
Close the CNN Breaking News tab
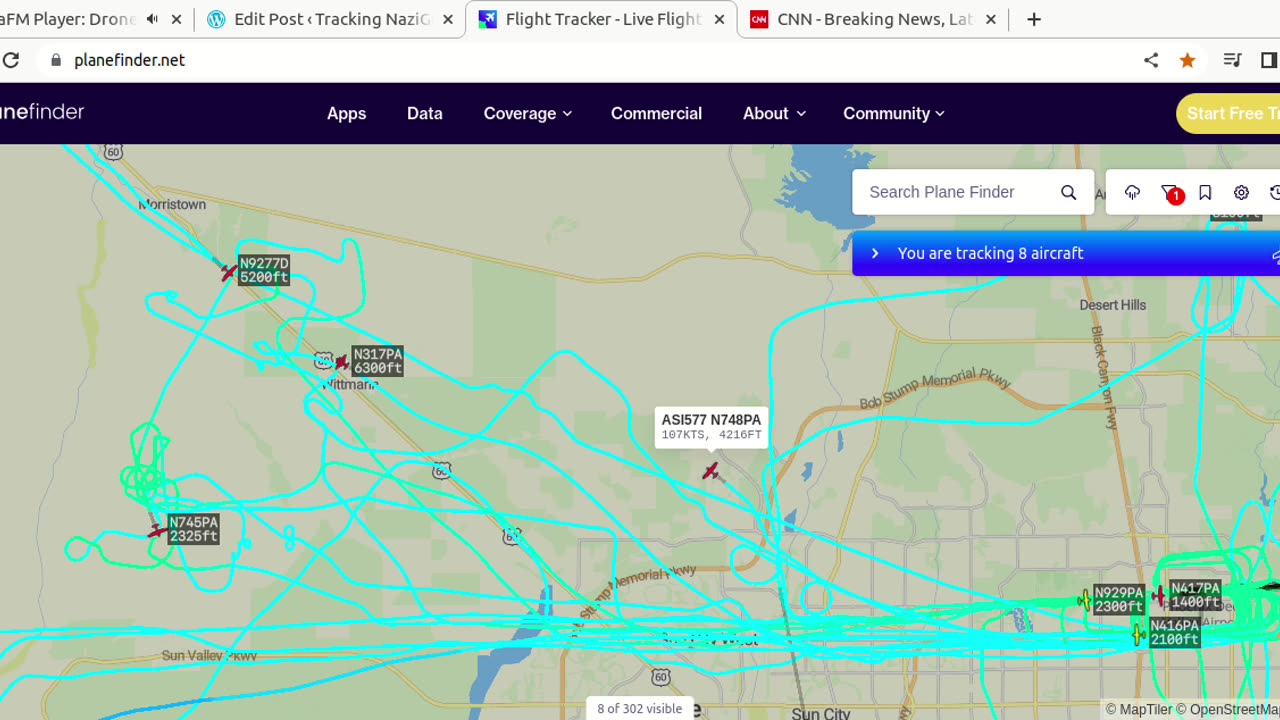pos(990,19)
